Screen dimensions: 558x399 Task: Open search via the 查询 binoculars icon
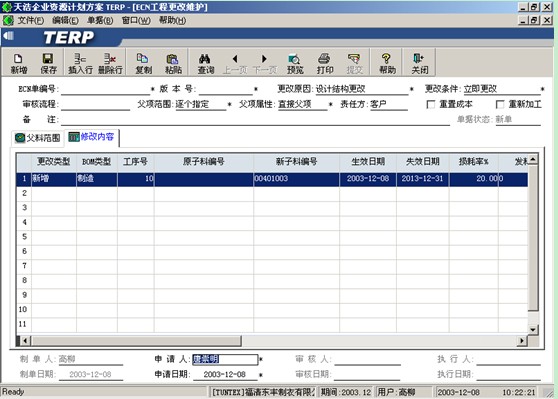[205, 63]
